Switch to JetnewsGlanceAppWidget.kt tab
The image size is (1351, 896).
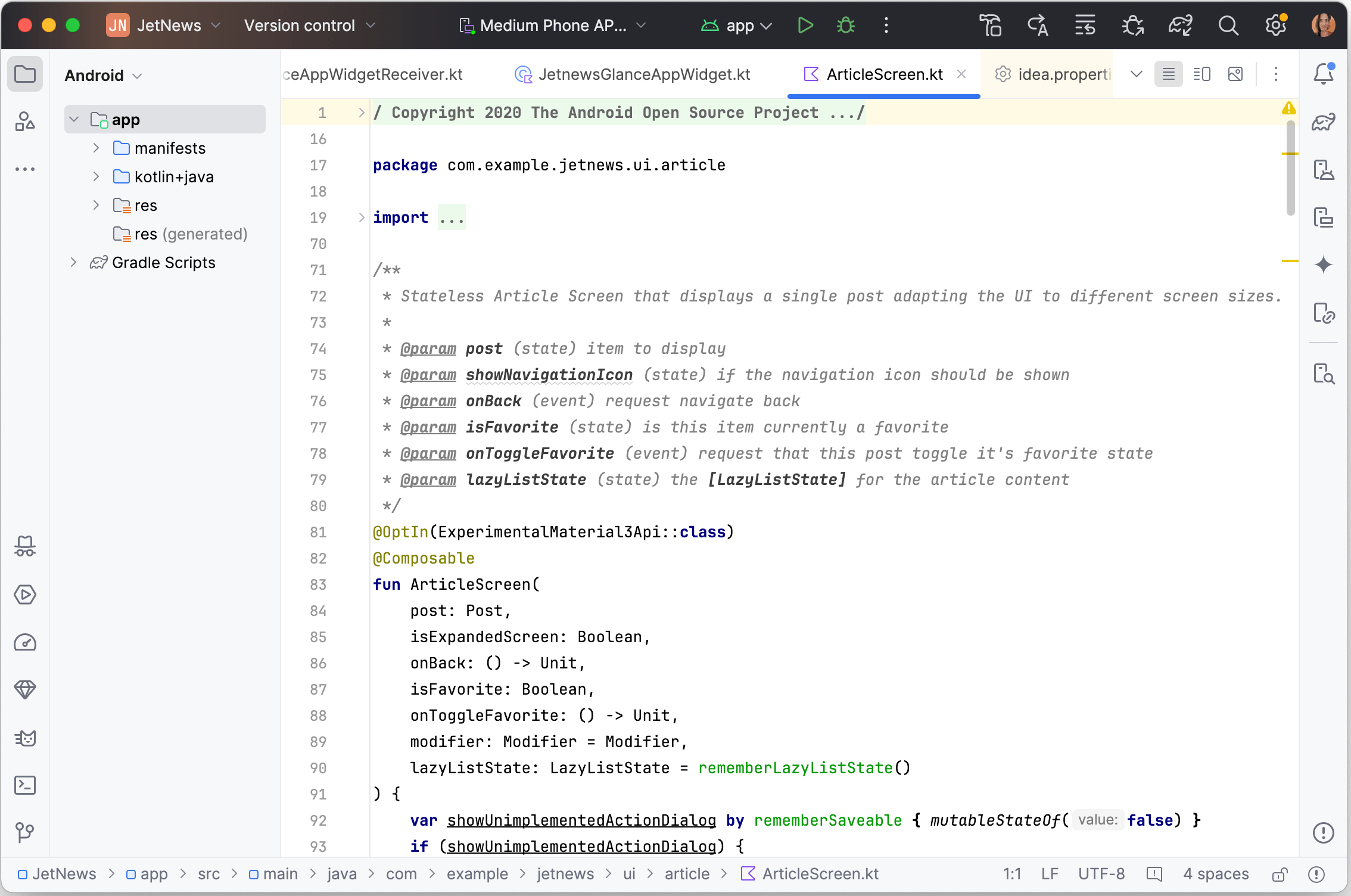point(633,74)
